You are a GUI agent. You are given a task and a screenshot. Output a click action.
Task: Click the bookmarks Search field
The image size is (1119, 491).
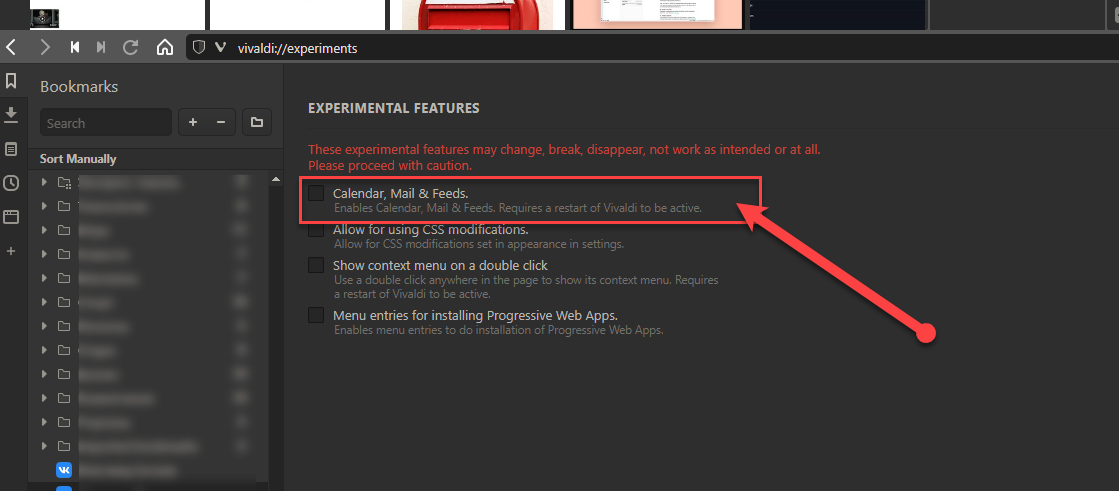pos(106,123)
